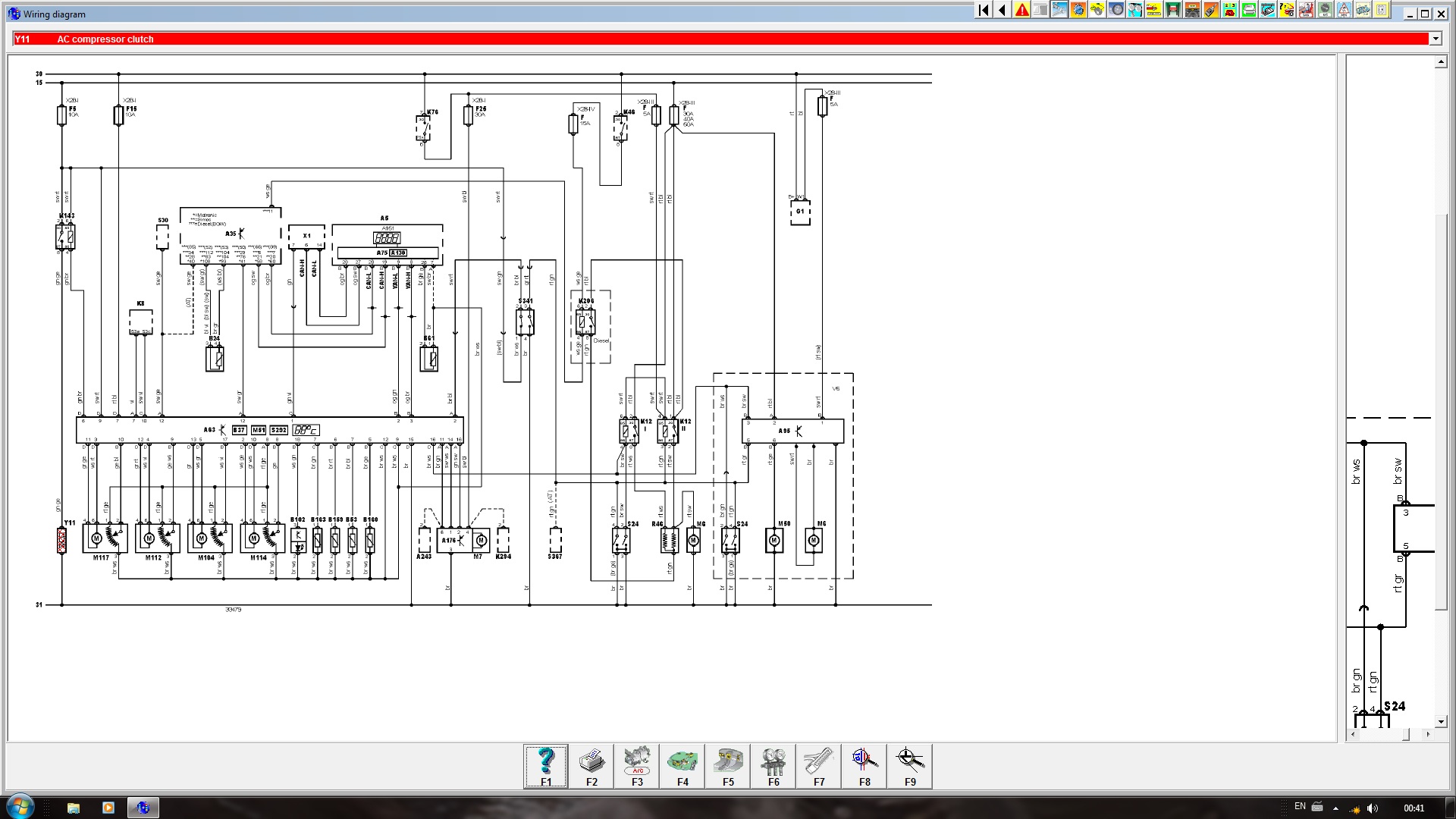Click the green car lift toolbar icon

(x=1173, y=10)
